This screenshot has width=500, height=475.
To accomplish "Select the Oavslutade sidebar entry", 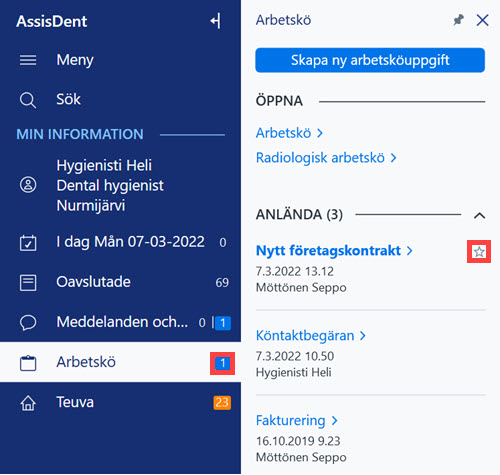I will tap(120, 283).
